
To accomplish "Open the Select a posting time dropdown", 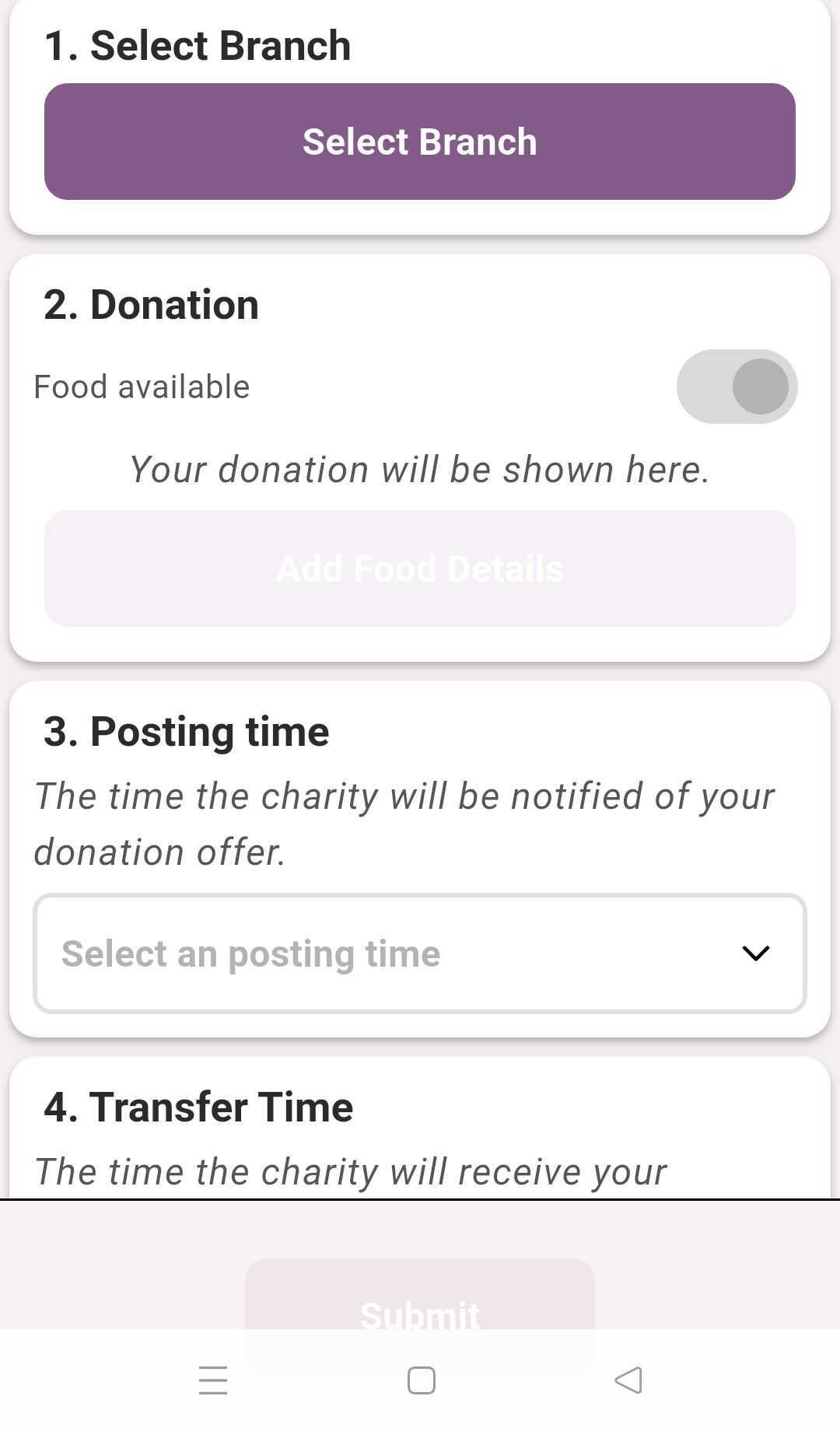I will pos(419,953).
